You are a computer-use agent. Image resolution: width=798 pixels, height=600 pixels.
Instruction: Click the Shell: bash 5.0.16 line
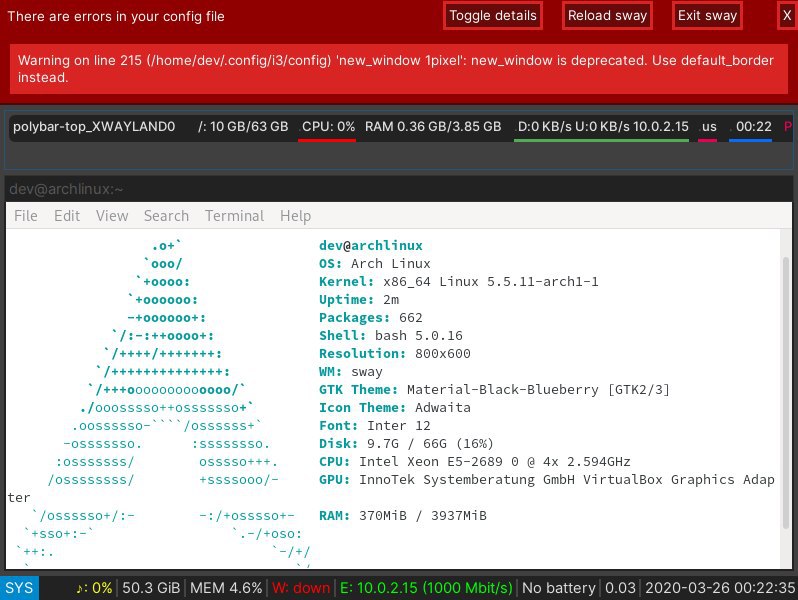(x=390, y=335)
